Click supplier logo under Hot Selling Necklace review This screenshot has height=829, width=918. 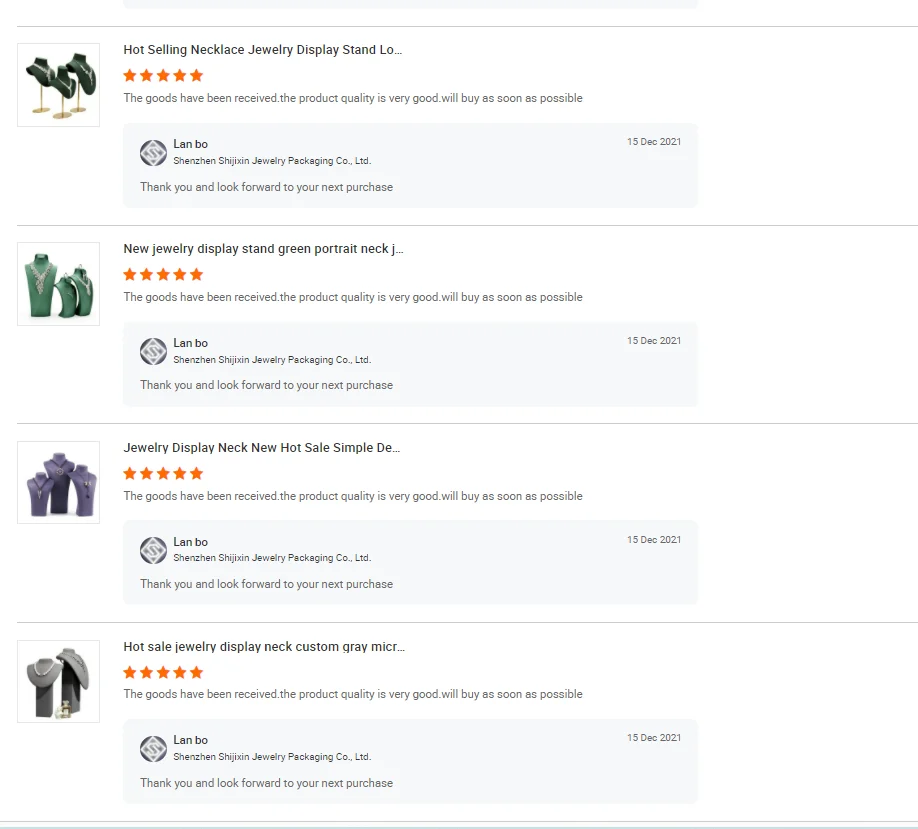click(153, 153)
